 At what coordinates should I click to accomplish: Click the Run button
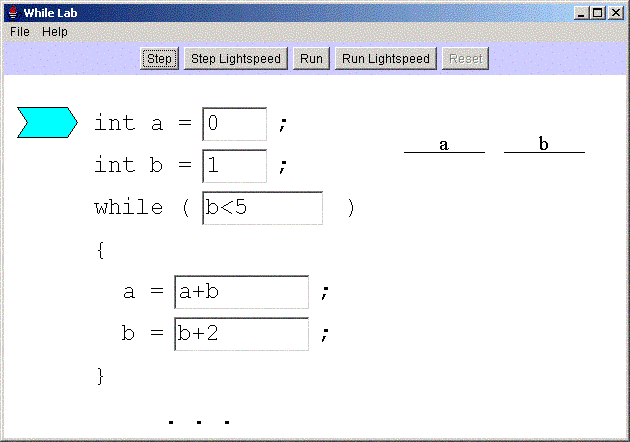311,58
